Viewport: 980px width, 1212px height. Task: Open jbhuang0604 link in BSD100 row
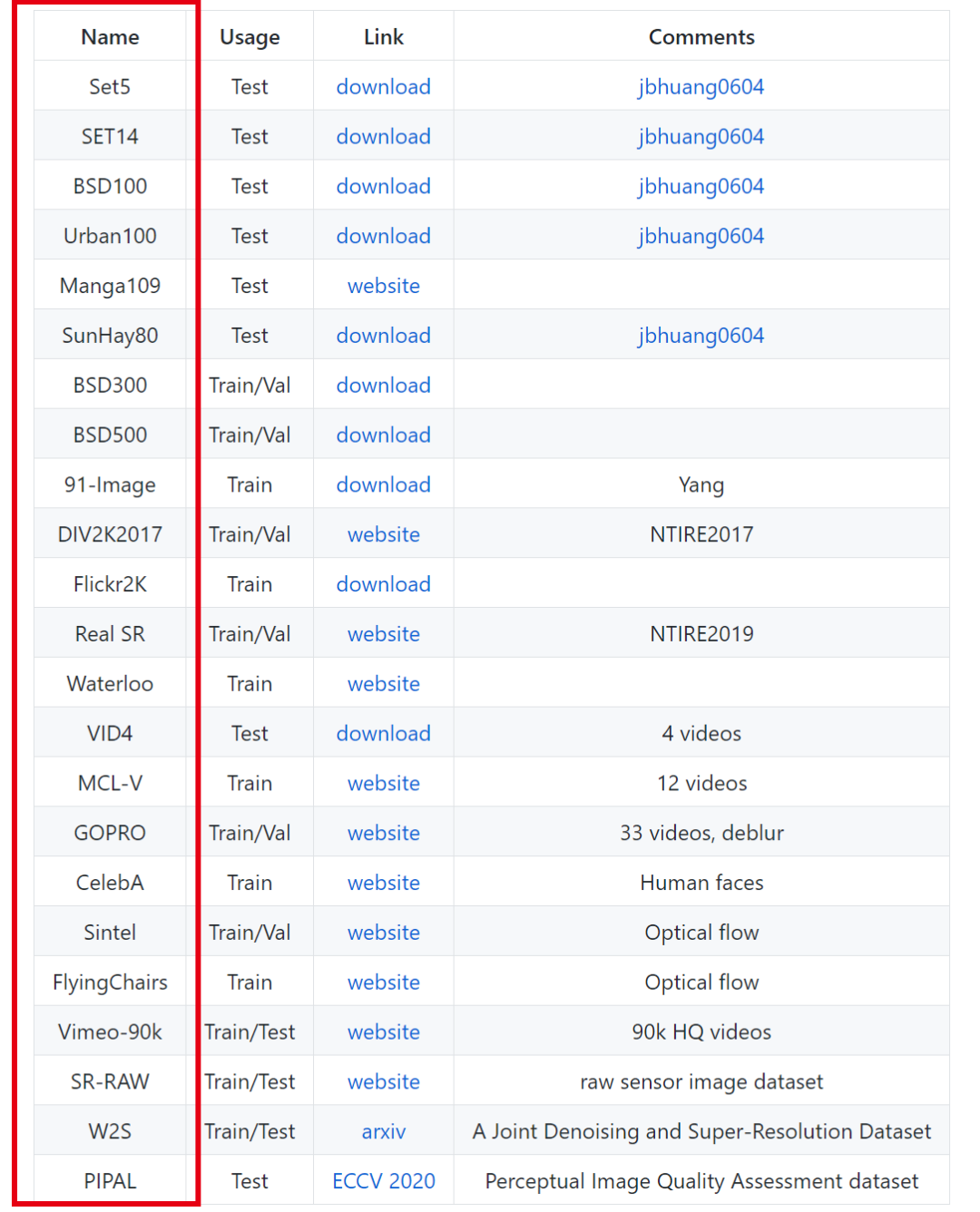pos(701,187)
